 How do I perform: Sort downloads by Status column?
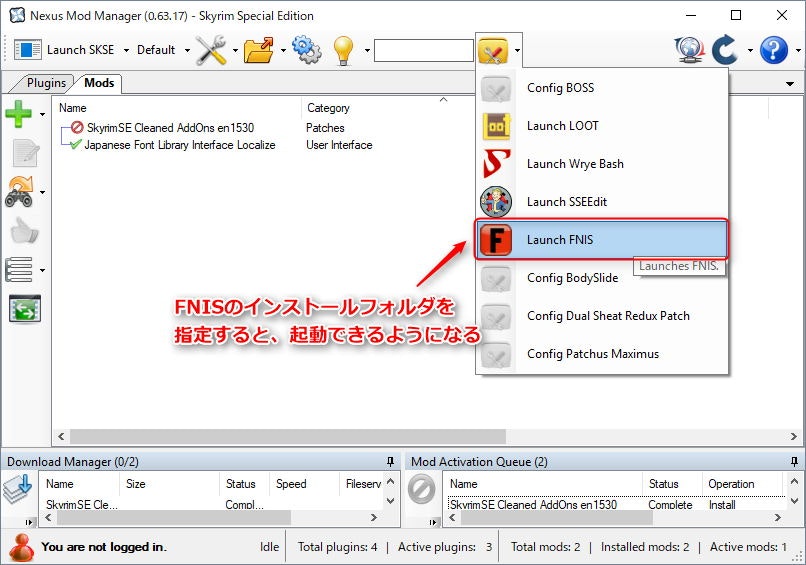click(241, 484)
